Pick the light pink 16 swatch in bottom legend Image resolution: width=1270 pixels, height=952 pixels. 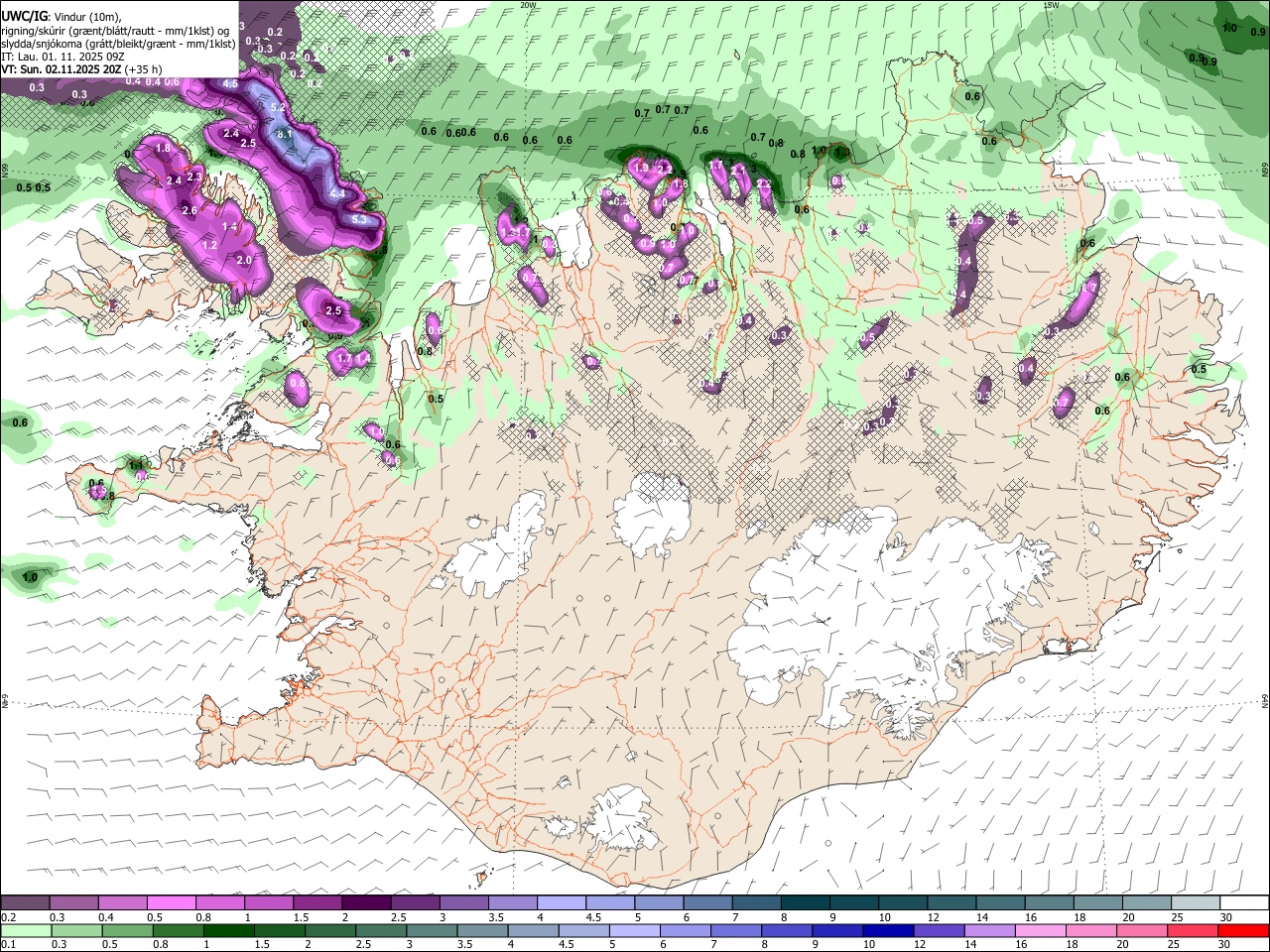pos(1040,930)
